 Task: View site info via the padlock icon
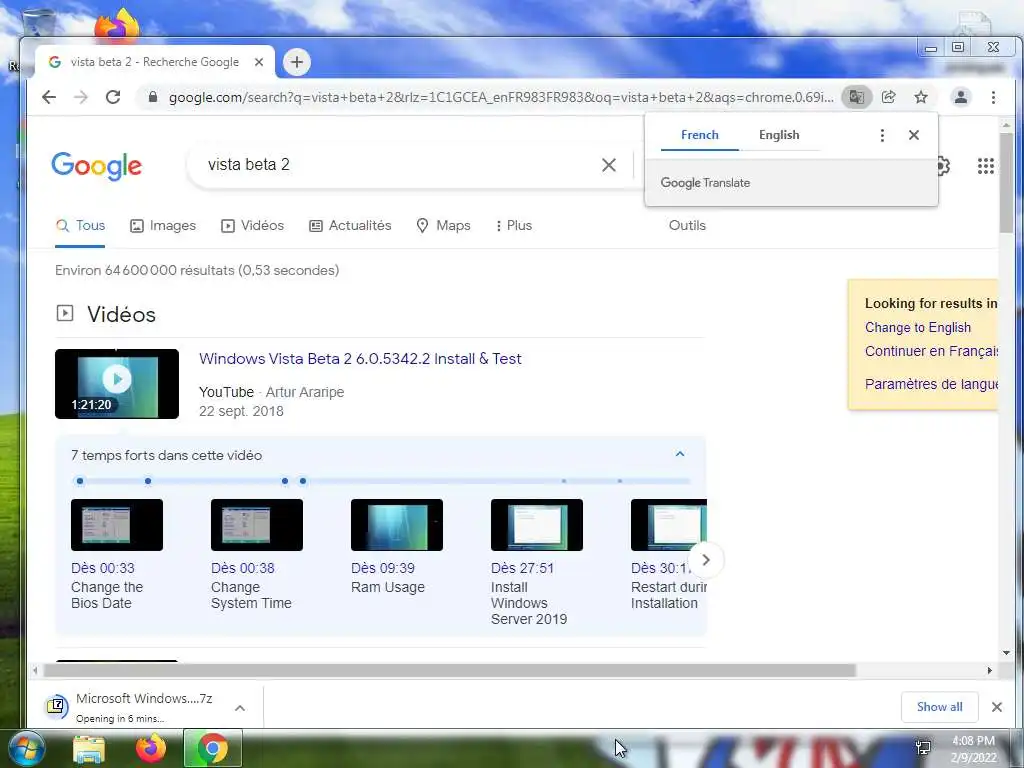pos(153,97)
